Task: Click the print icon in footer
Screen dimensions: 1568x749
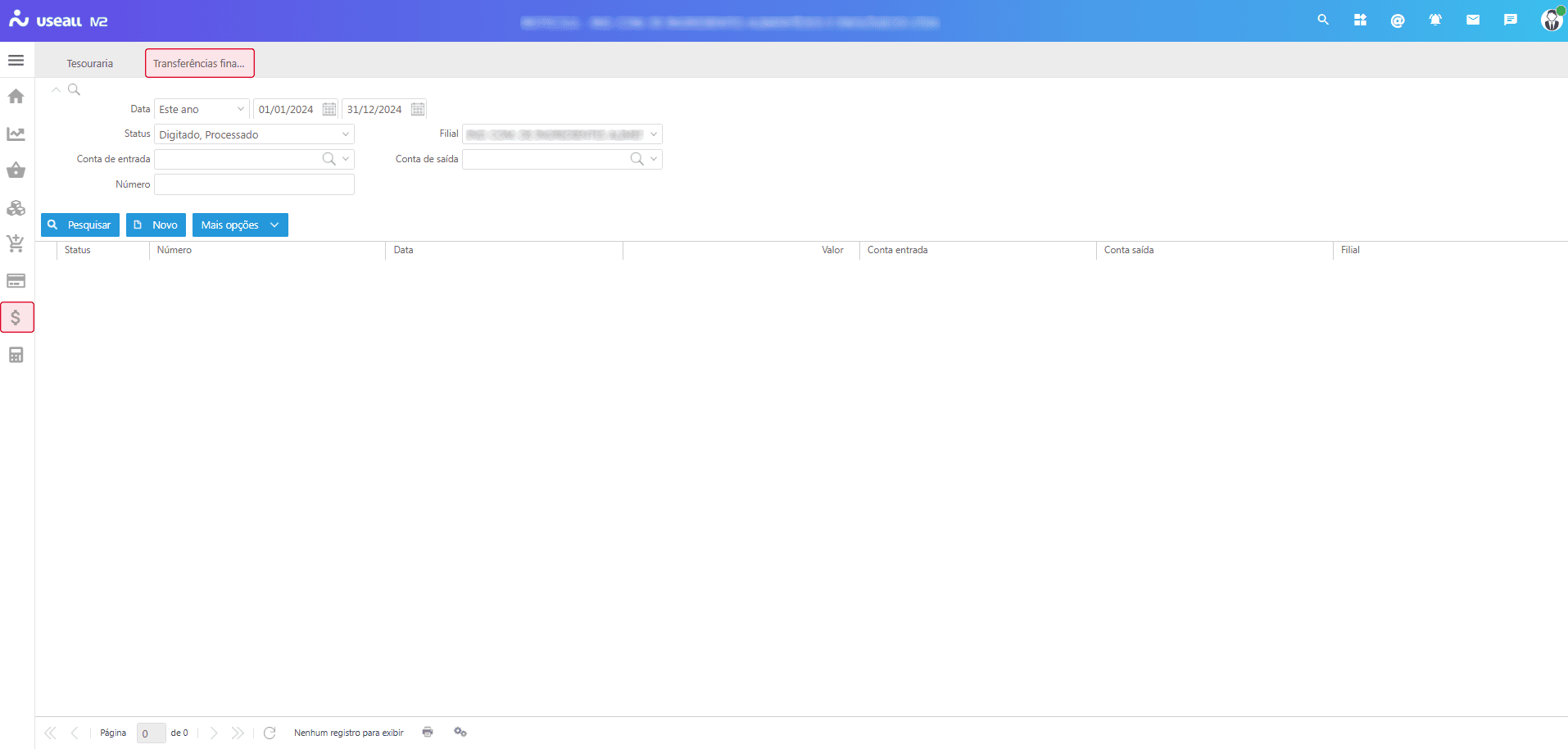Action: pos(428,732)
